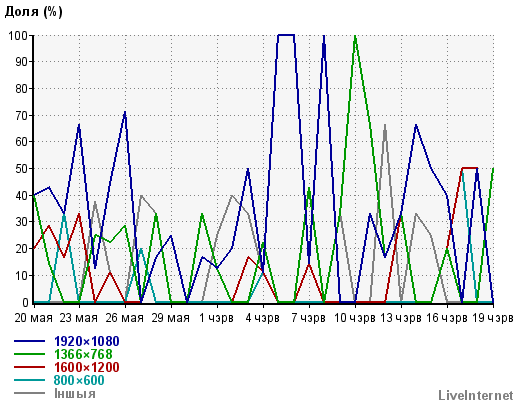
Task: Click the gray Іншыя legend label
Action: 75,394
